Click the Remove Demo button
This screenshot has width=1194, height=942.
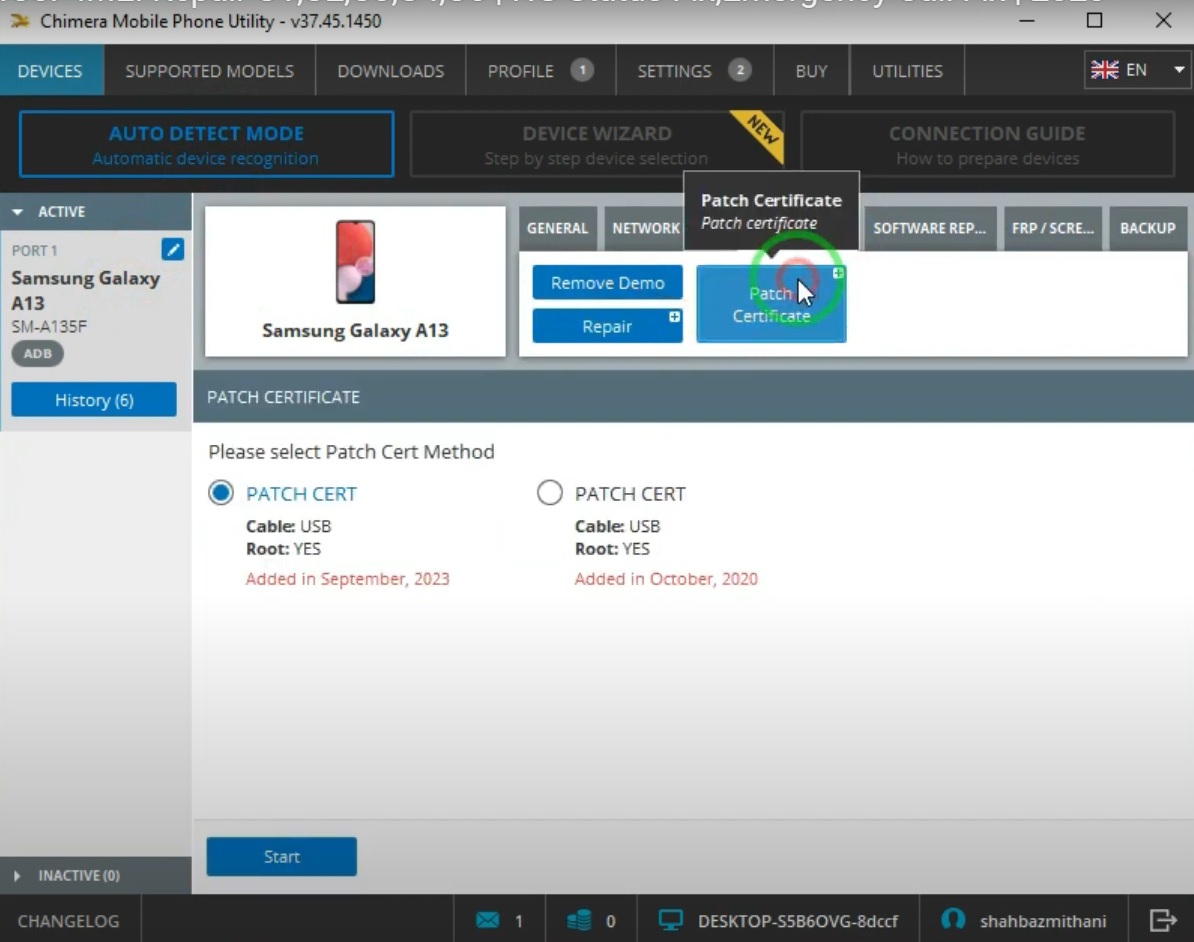point(608,283)
